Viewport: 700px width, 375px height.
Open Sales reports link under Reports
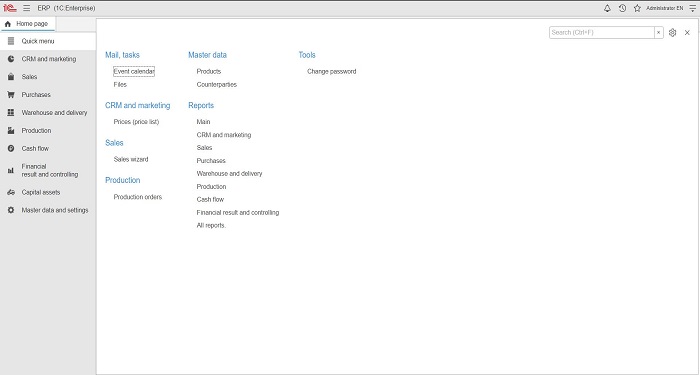[x=204, y=148]
